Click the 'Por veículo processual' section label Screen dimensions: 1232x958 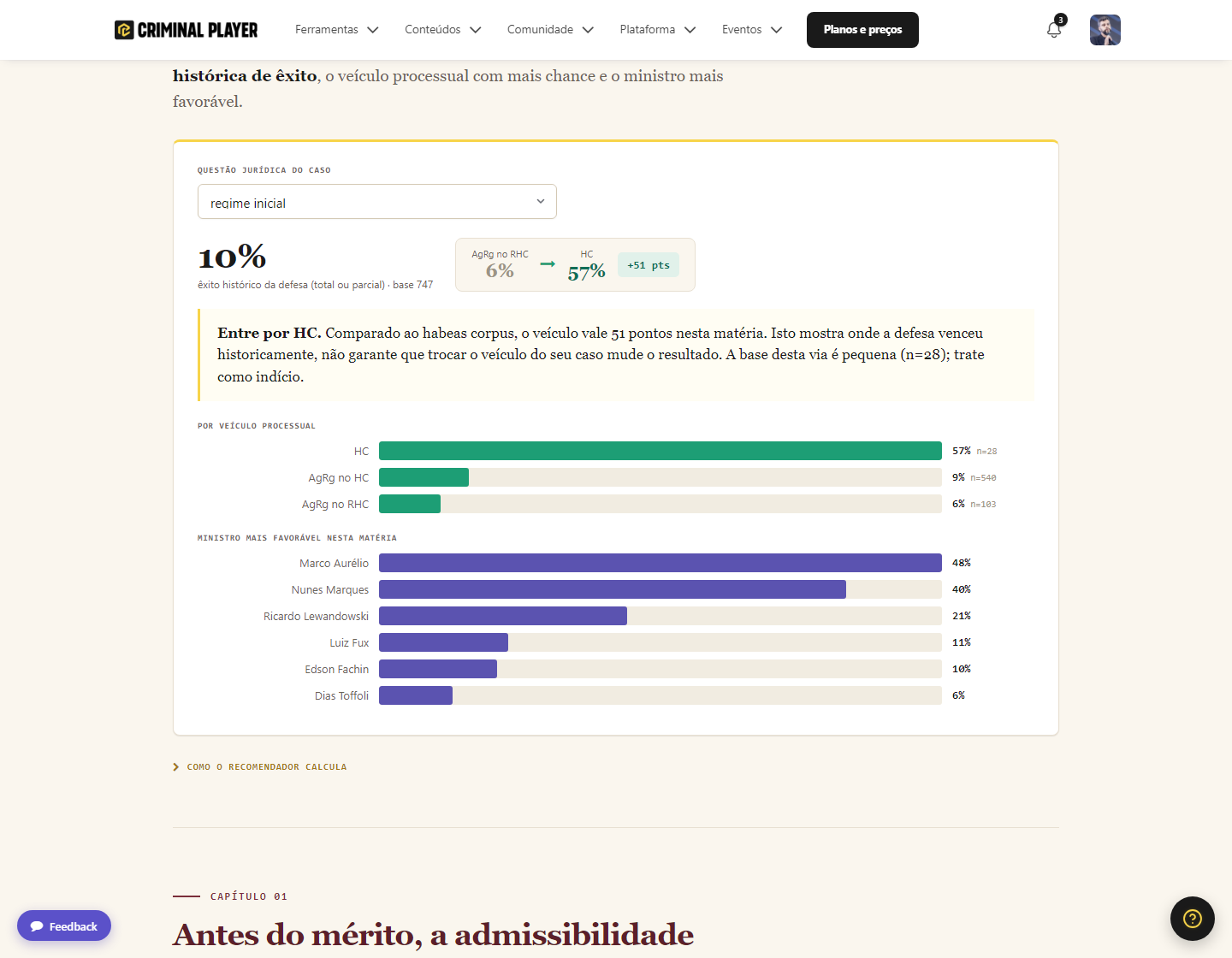(x=257, y=426)
